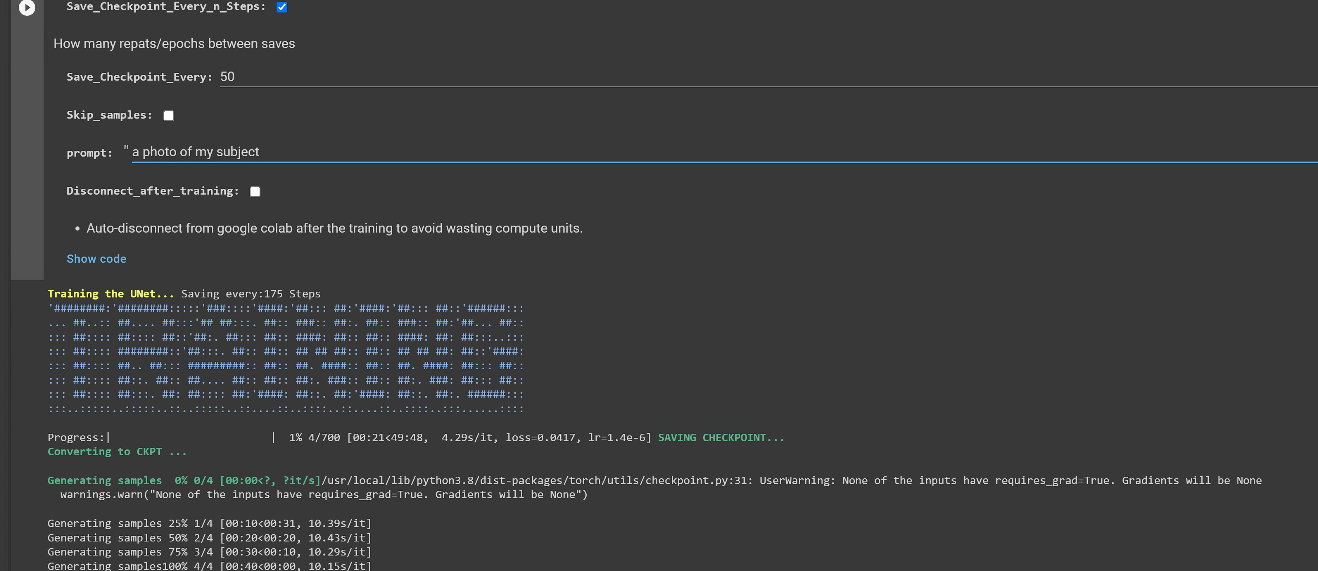
Task: Select the "Generating samples100% 4/4" line
Action: 209,565
